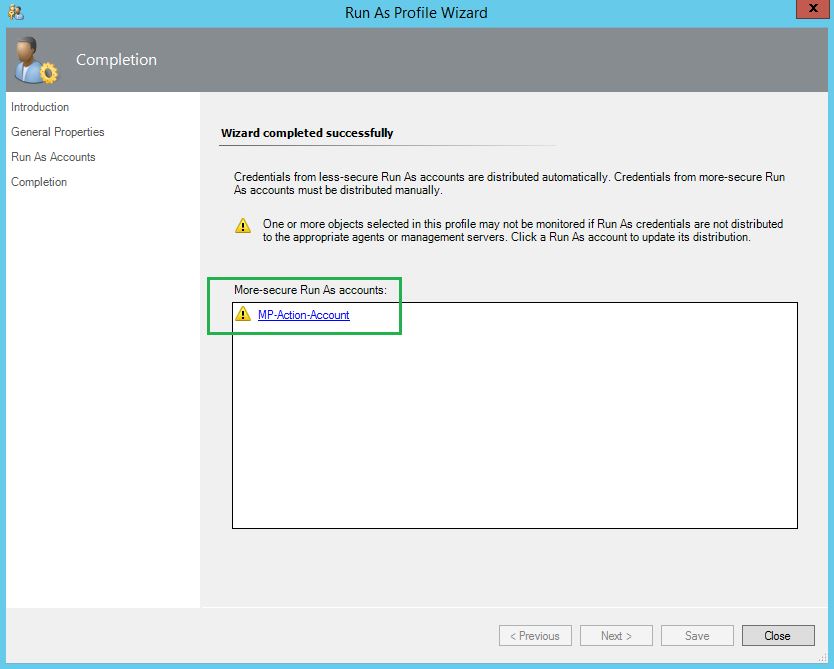834x669 pixels.
Task: Open the MP-Action-Account link
Action: tap(304, 315)
